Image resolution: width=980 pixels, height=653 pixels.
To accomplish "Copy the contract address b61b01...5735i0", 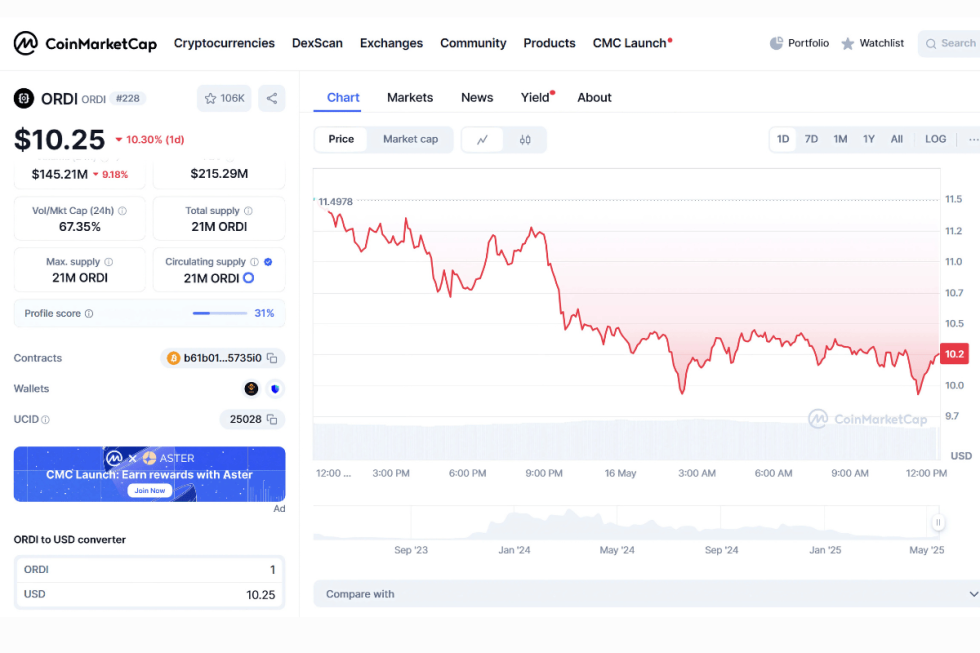I will pyautogui.click(x=271, y=358).
